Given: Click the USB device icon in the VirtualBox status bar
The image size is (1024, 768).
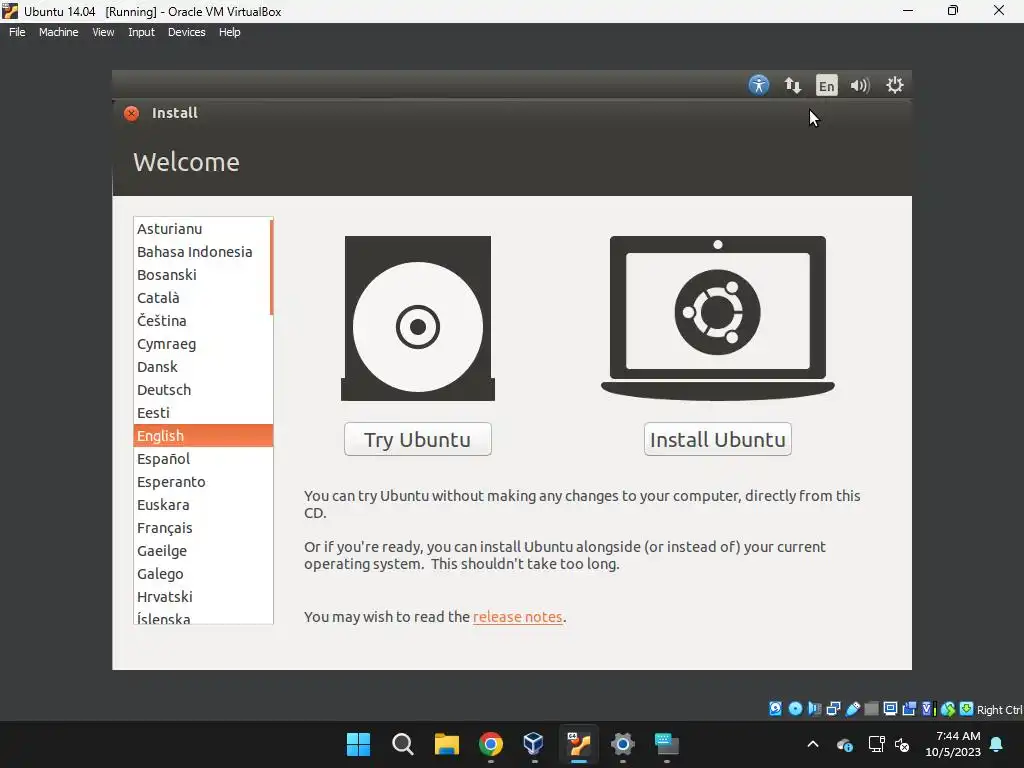Looking at the screenshot, I should [x=852, y=709].
